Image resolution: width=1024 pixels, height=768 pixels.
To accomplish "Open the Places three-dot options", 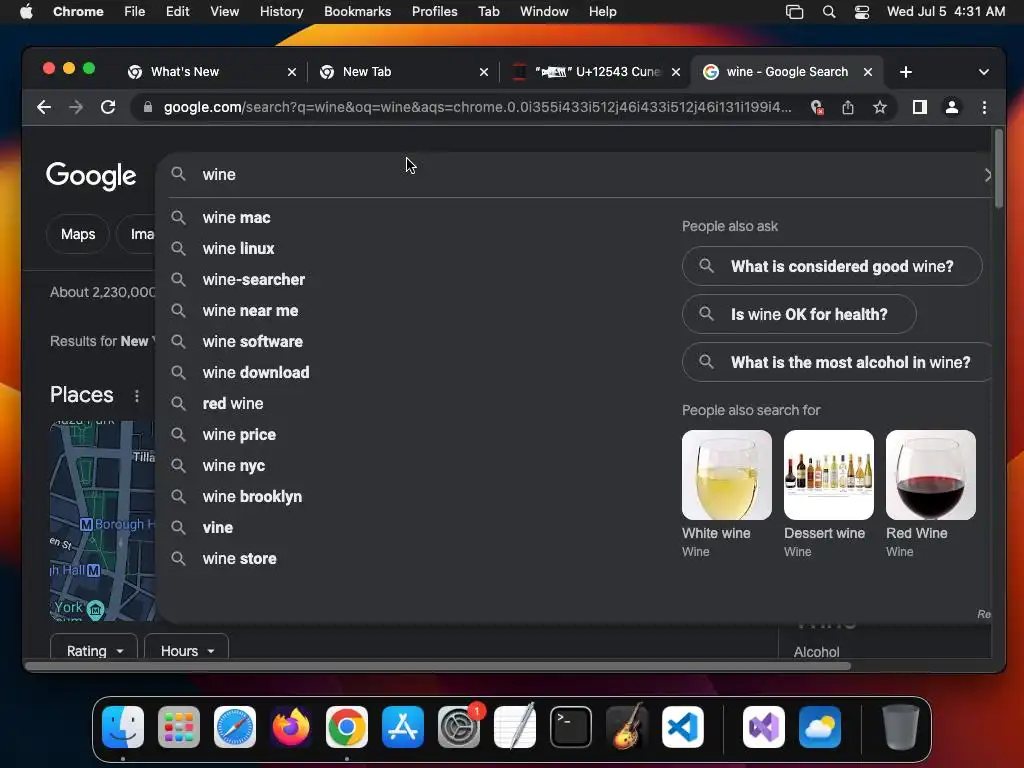I will tap(136, 396).
